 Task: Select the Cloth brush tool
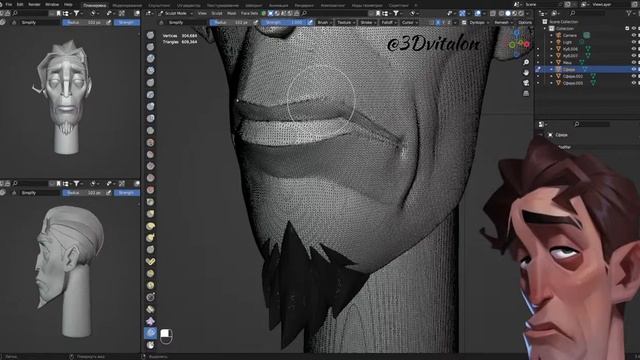pyautogui.click(x=150, y=321)
